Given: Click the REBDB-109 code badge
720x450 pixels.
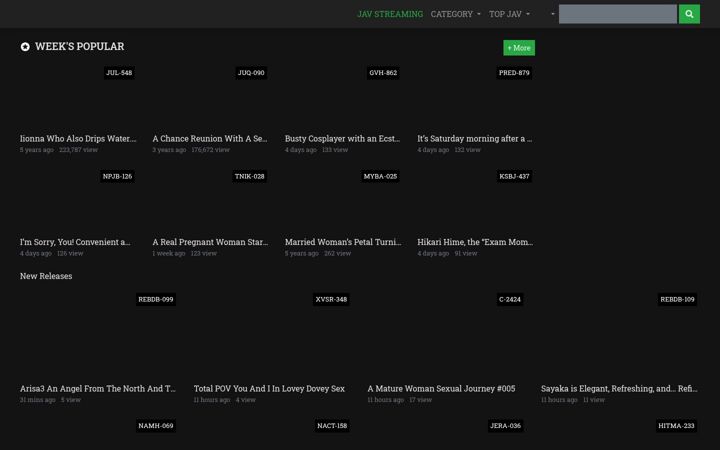Looking at the screenshot, I should coord(677,299).
